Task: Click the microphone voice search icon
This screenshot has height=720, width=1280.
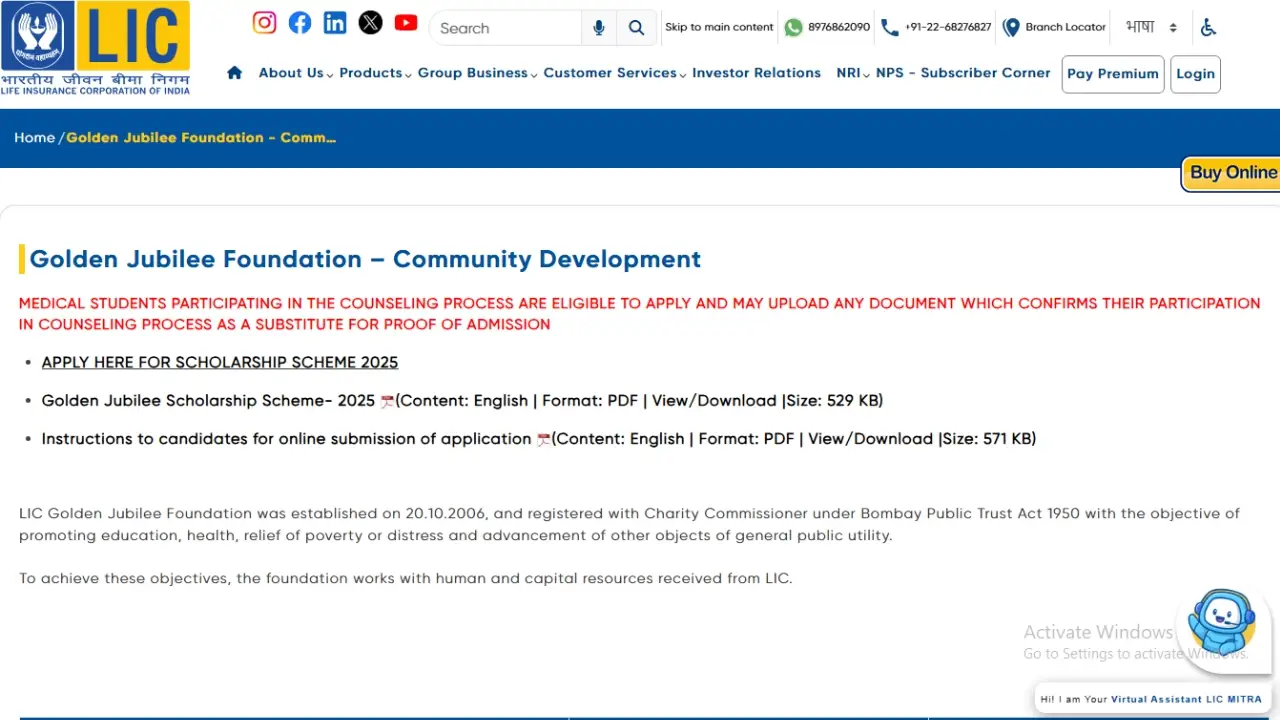Action: (x=598, y=28)
